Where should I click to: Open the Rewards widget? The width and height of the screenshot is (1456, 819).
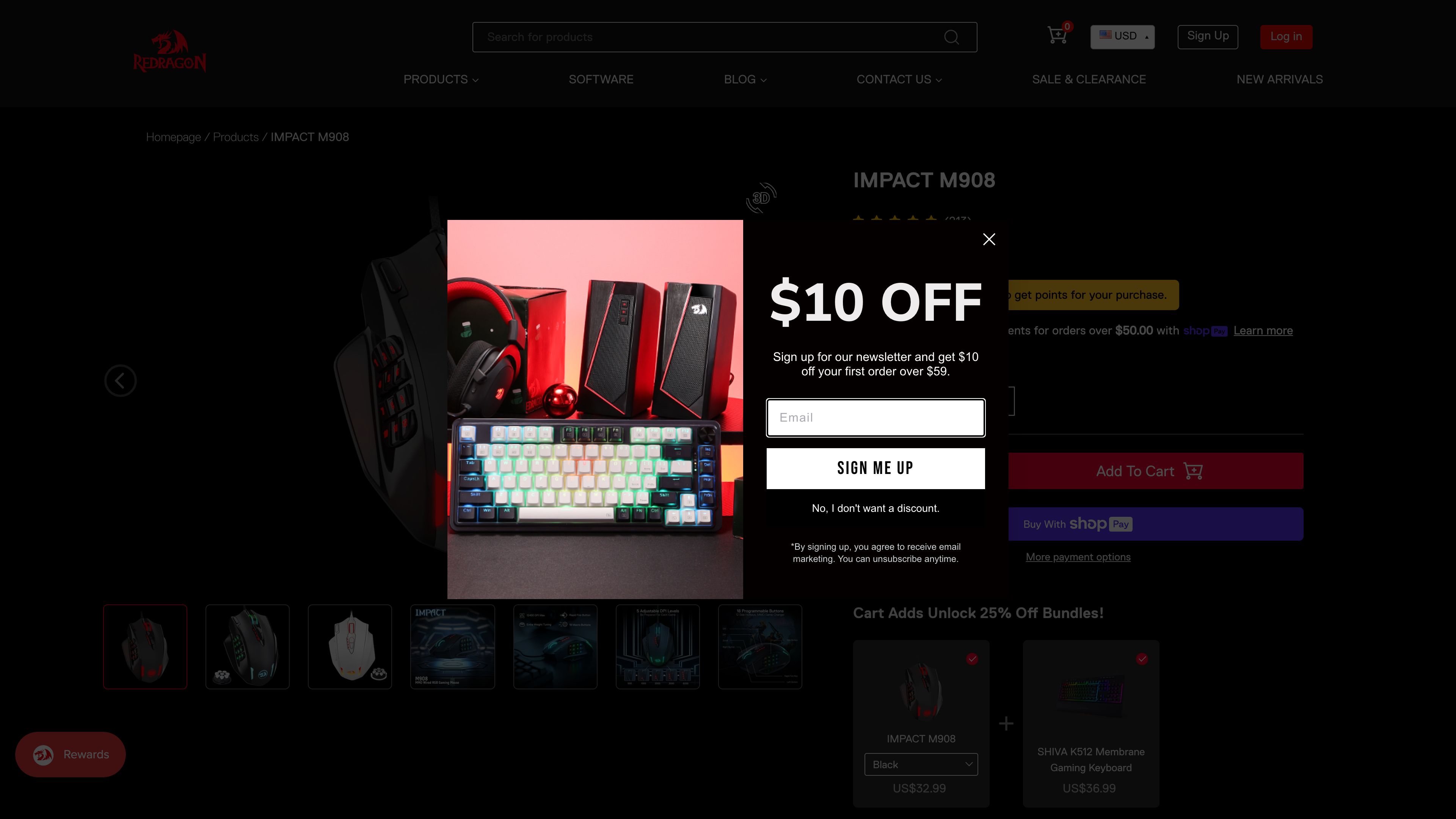[x=71, y=755]
